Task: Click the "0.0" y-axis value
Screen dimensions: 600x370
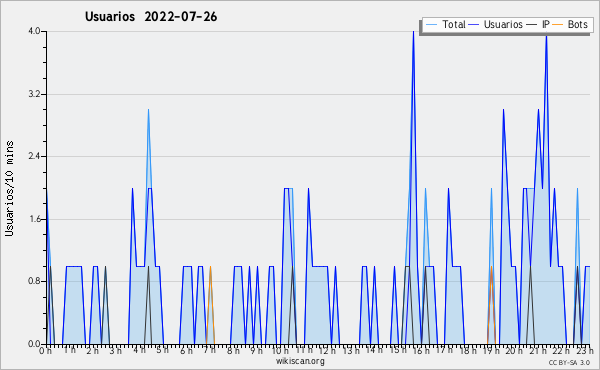Action: [34, 344]
